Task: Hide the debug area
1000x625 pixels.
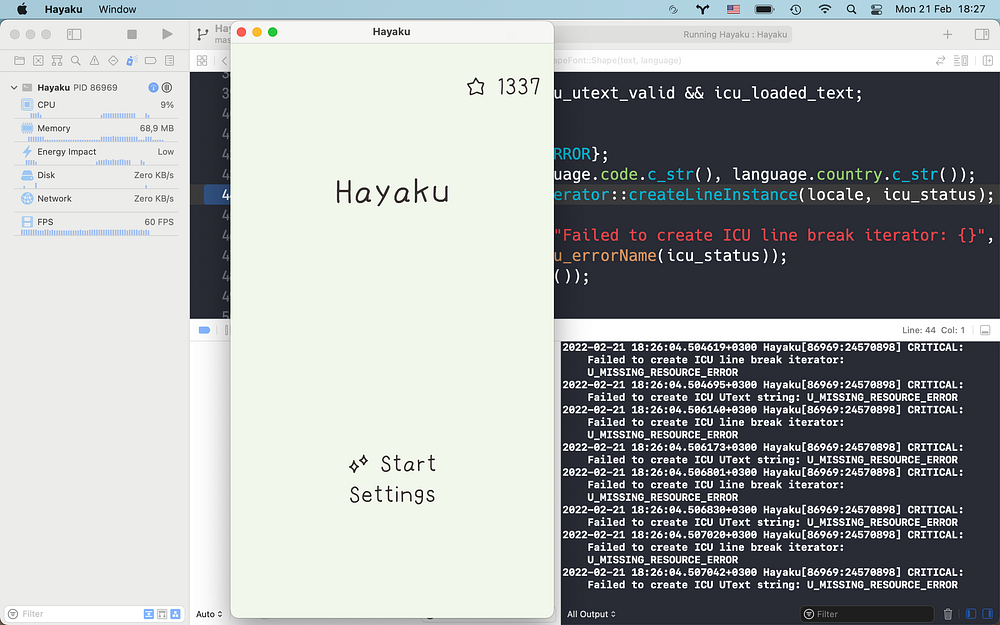Action: click(985, 330)
